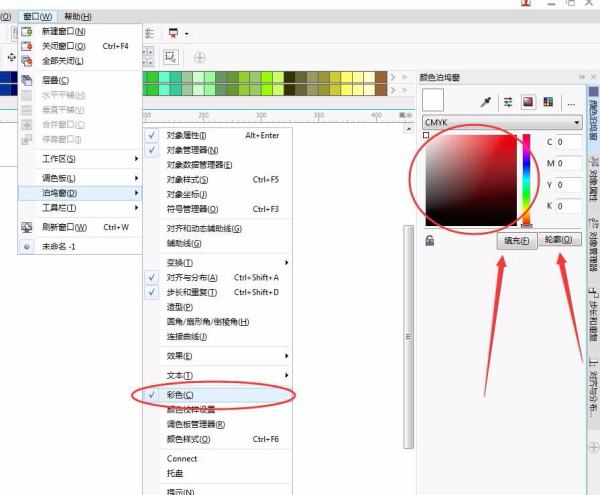Click the circled plus toolbar icon
The width and height of the screenshot is (600, 495).
[x=199, y=58]
